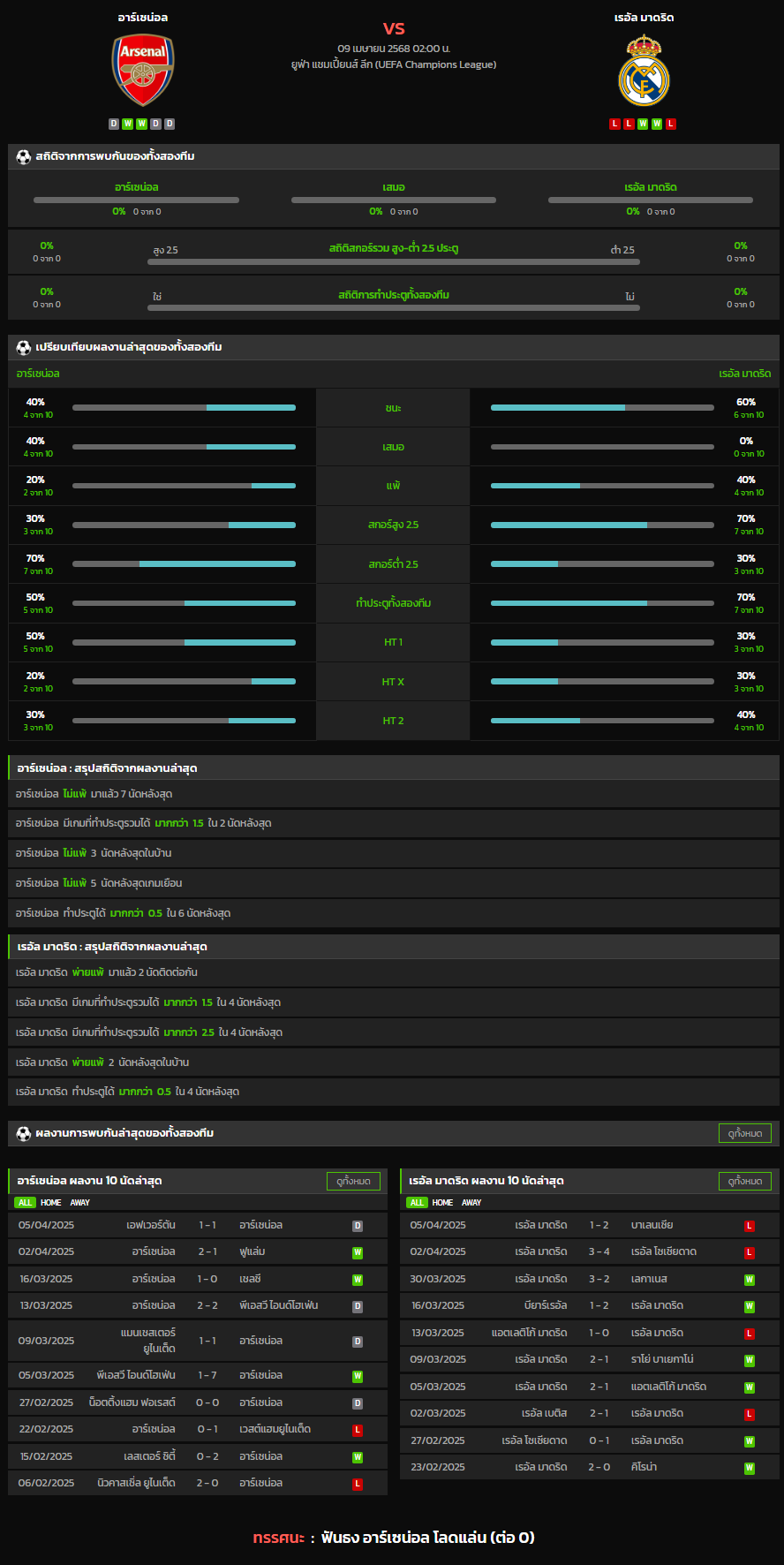Select ALL filter in Real Madrid last 10 matches
Screen dimensions: 784x1565
pos(417,1203)
